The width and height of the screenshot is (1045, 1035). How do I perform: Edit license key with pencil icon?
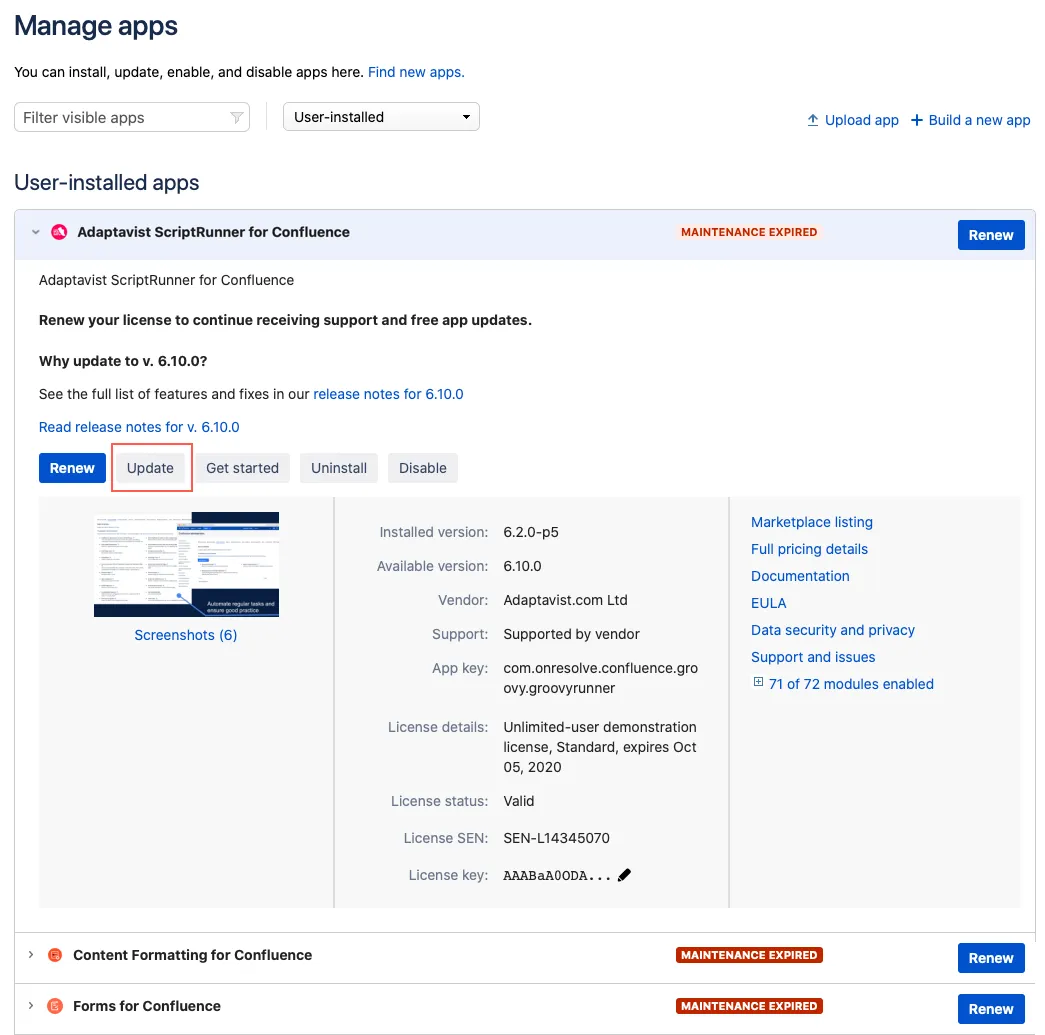tap(624, 875)
